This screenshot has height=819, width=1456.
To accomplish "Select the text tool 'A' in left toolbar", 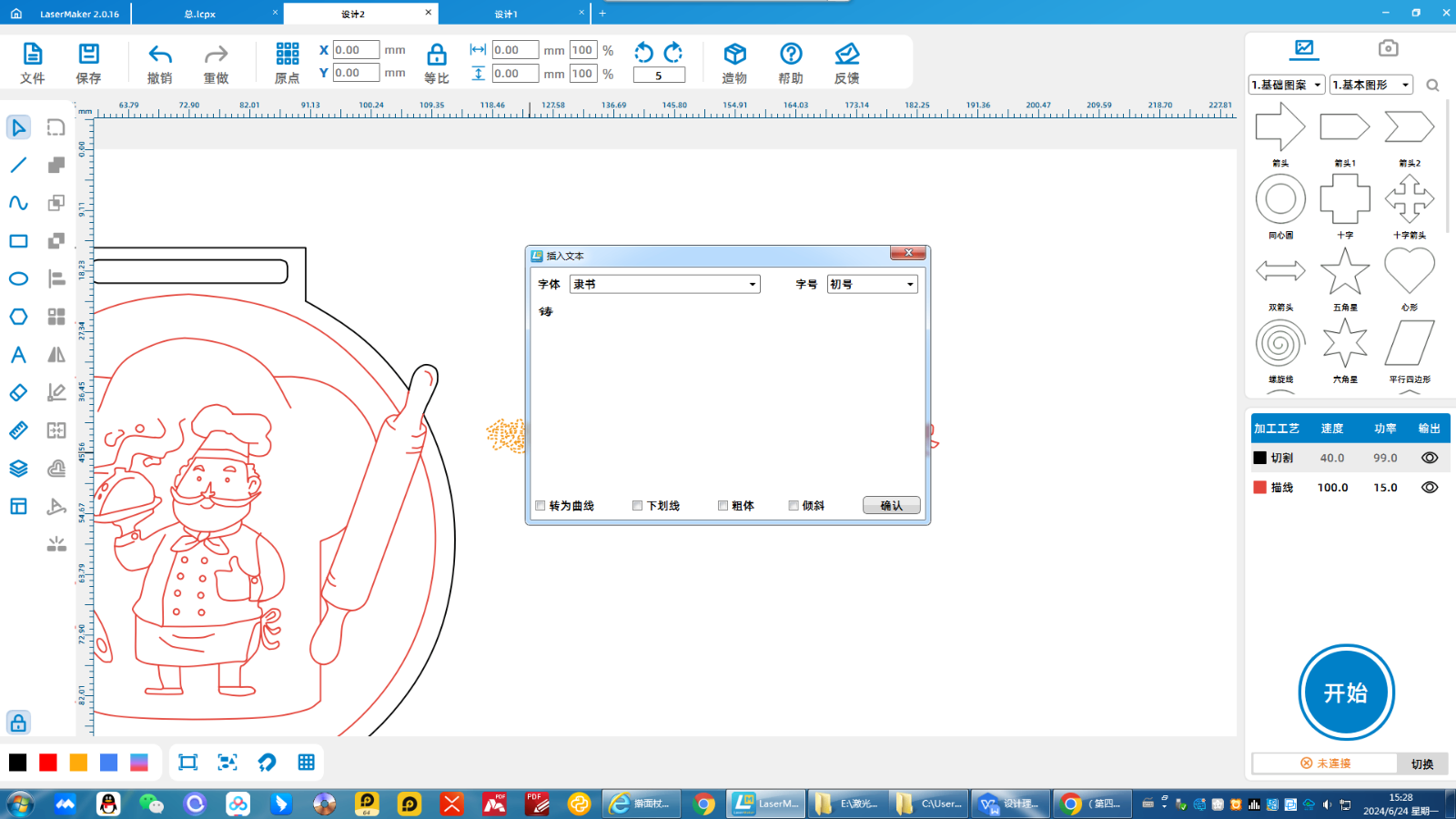I will (18, 355).
